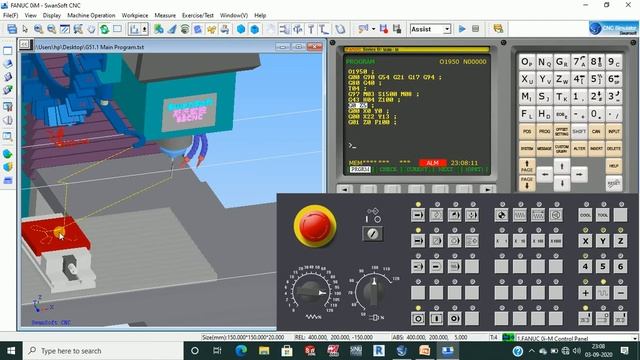Click the PAGE down key
The image size is (640, 360).
coord(527,182)
